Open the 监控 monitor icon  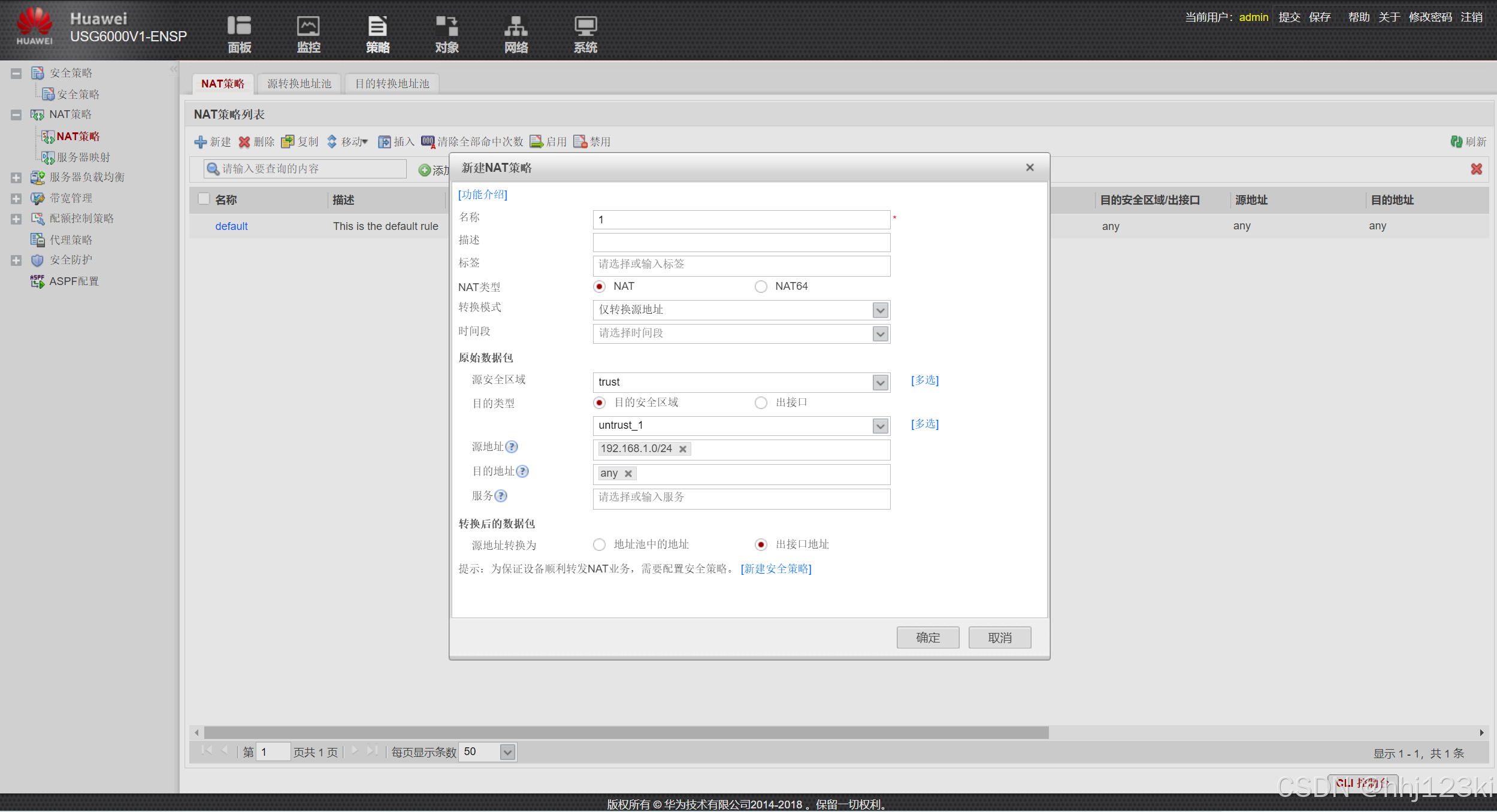tap(309, 27)
